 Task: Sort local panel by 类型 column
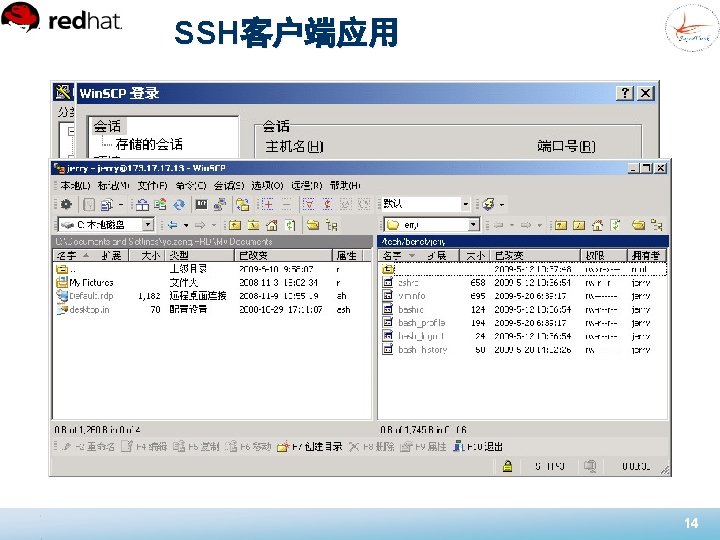click(x=200, y=255)
